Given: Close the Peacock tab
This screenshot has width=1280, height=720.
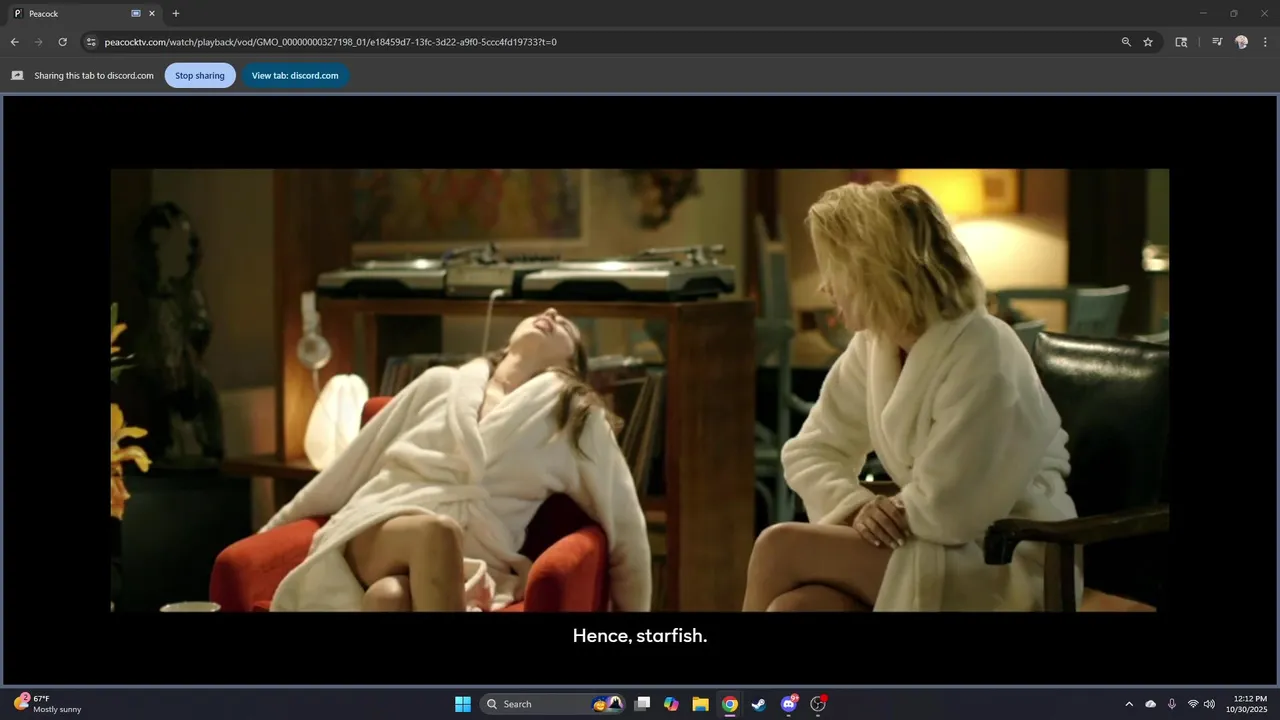Looking at the screenshot, I should pyautogui.click(x=152, y=14).
